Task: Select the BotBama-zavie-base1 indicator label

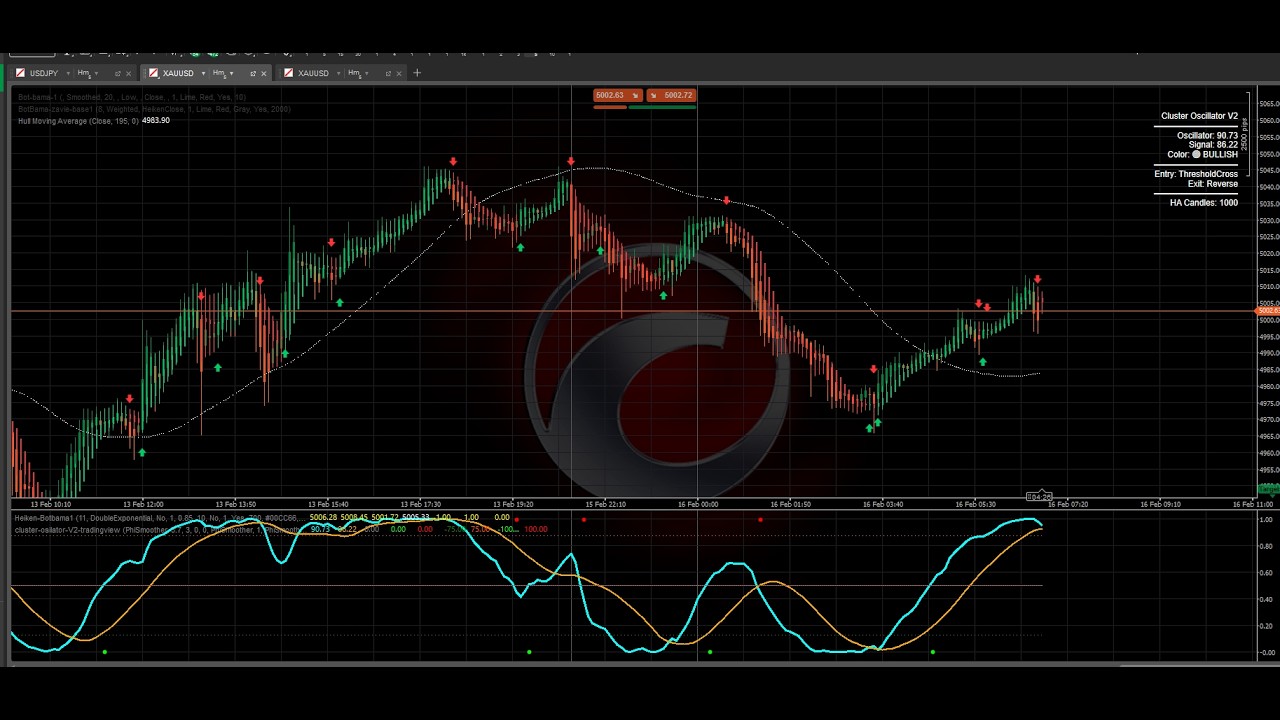Action: point(154,109)
